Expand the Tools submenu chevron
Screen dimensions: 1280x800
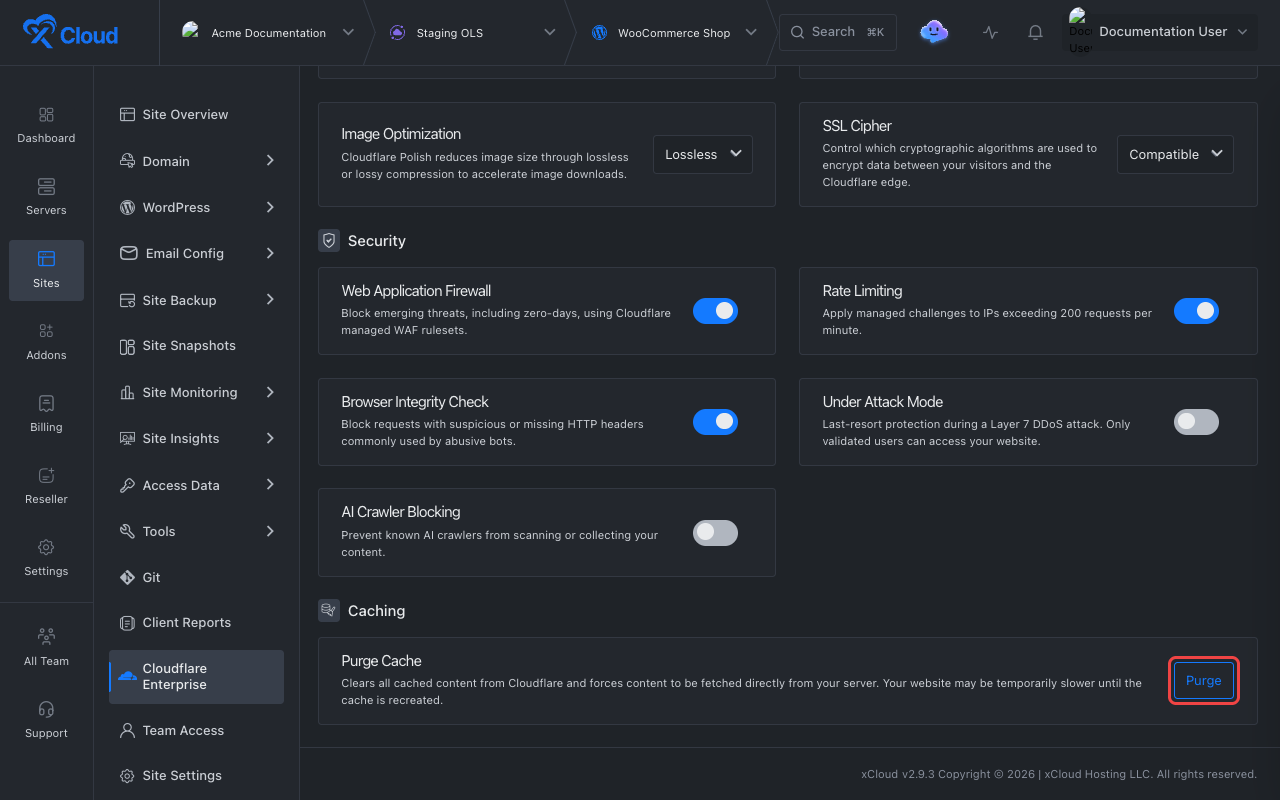pyautogui.click(x=270, y=531)
